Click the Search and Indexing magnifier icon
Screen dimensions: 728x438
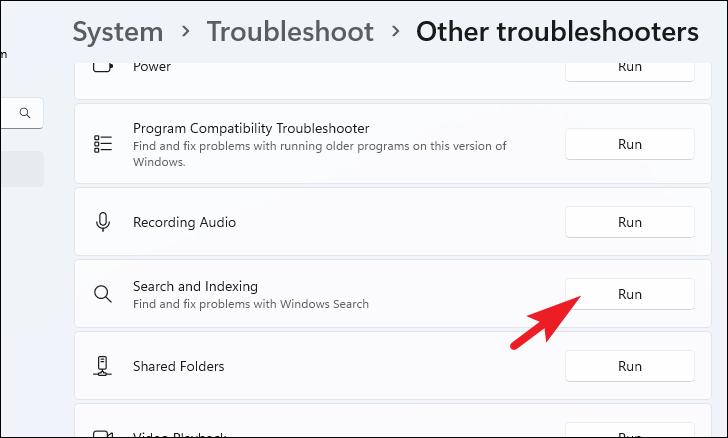coord(103,294)
